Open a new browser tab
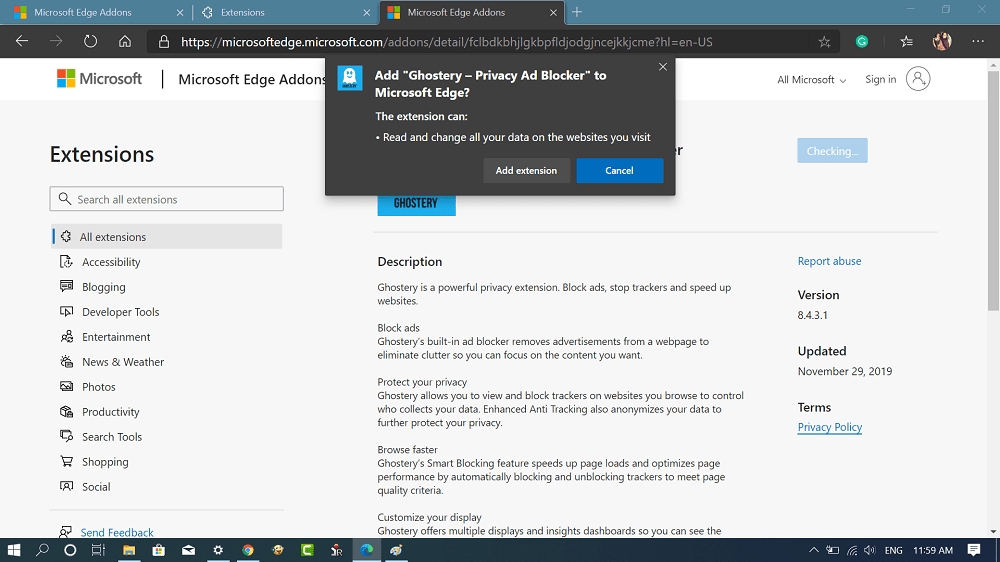Screen dimensions: 1000x562 (x=577, y=12)
